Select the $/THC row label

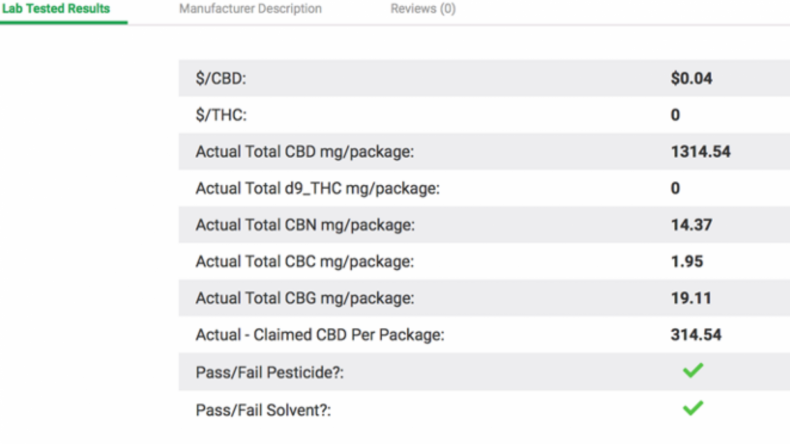(x=221, y=115)
